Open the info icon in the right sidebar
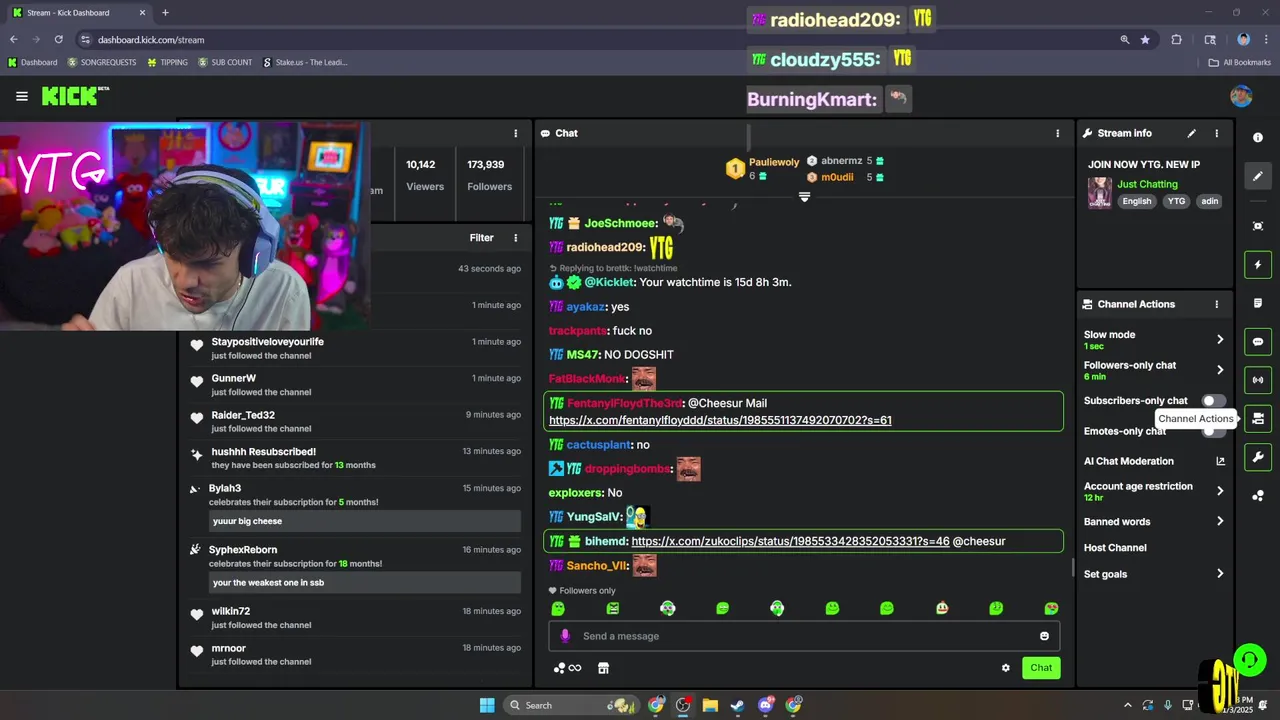This screenshot has height=720, width=1280. (1258, 137)
